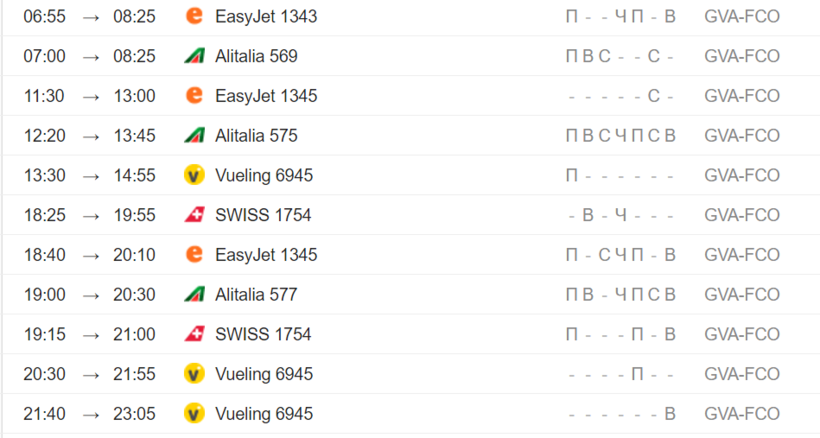Image resolution: width=820 pixels, height=438 pixels.
Task: Click the EasyJet icon on the 11:30 flight
Action: point(195,96)
